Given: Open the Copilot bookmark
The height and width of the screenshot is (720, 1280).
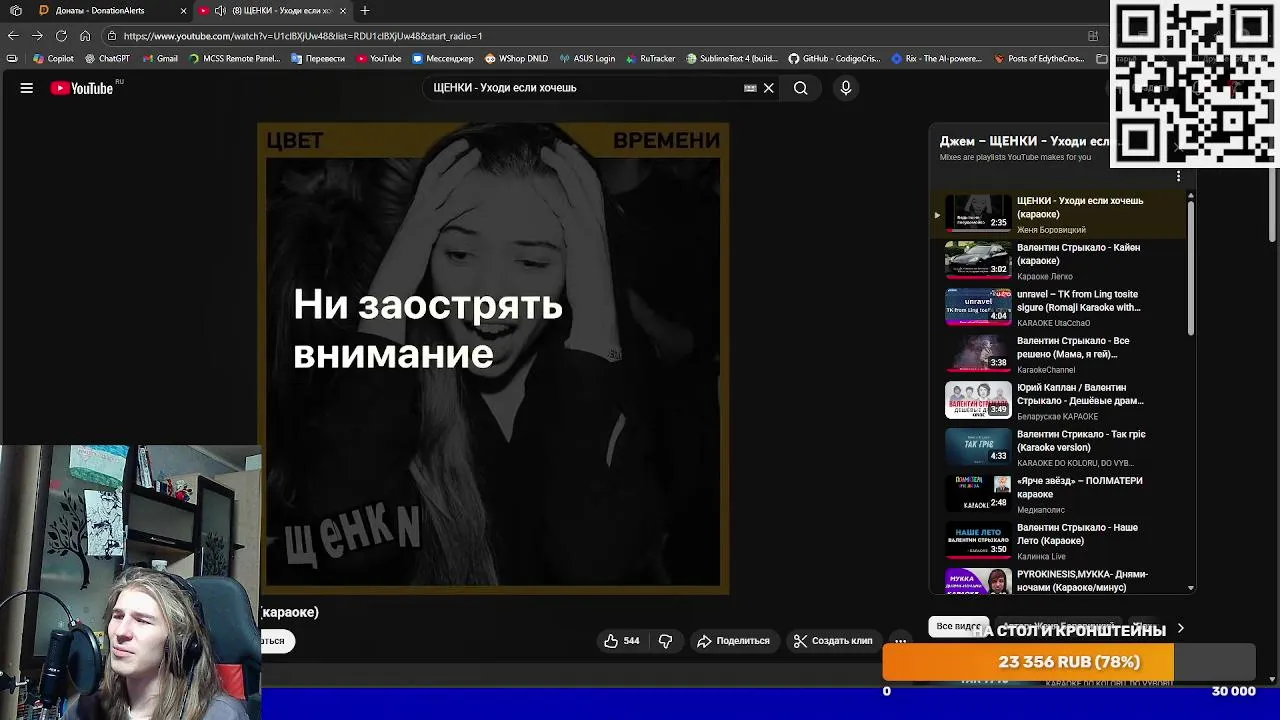Looking at the screenshot, I should 53,59.
